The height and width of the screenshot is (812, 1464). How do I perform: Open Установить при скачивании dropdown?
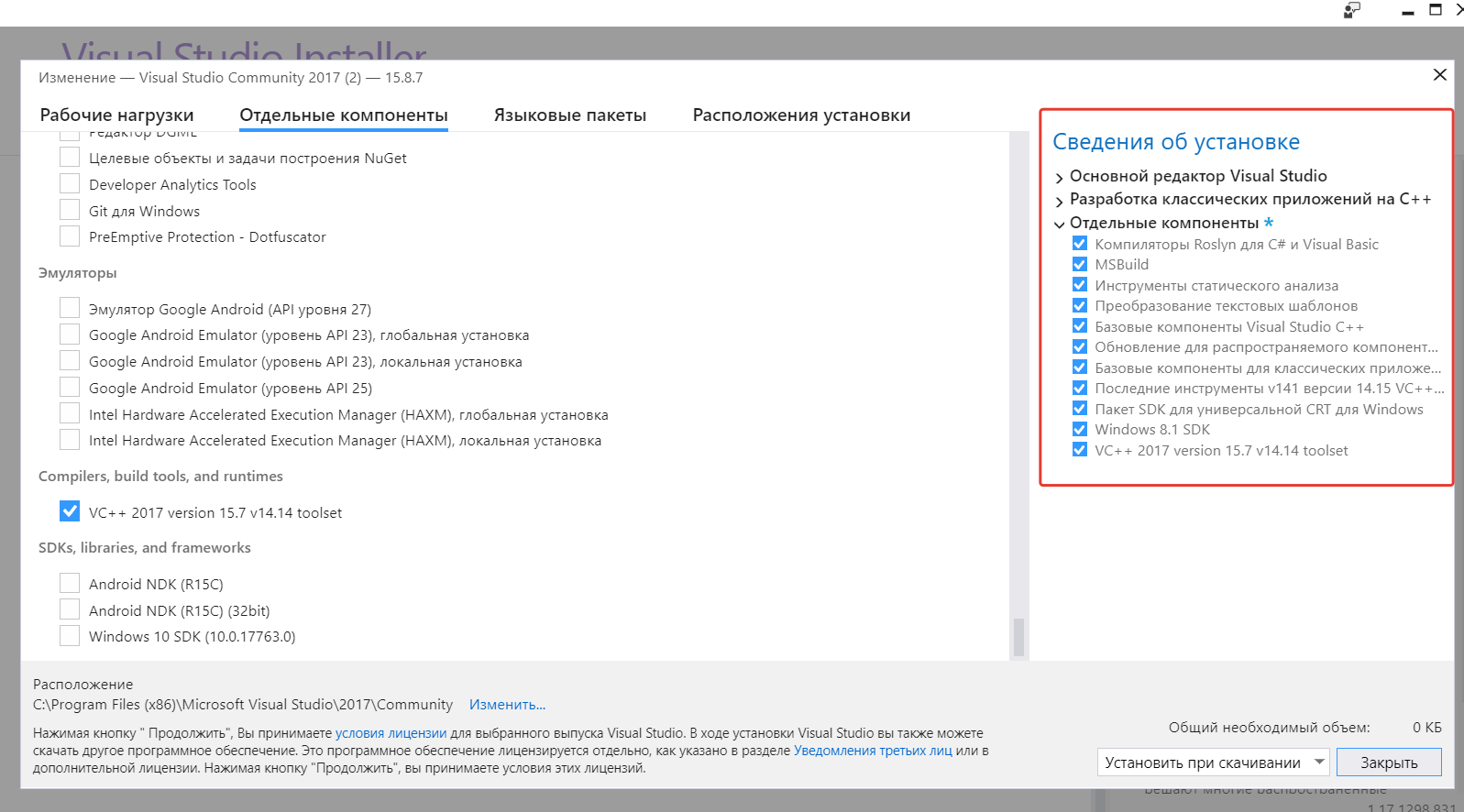(x=1213, y=763)
